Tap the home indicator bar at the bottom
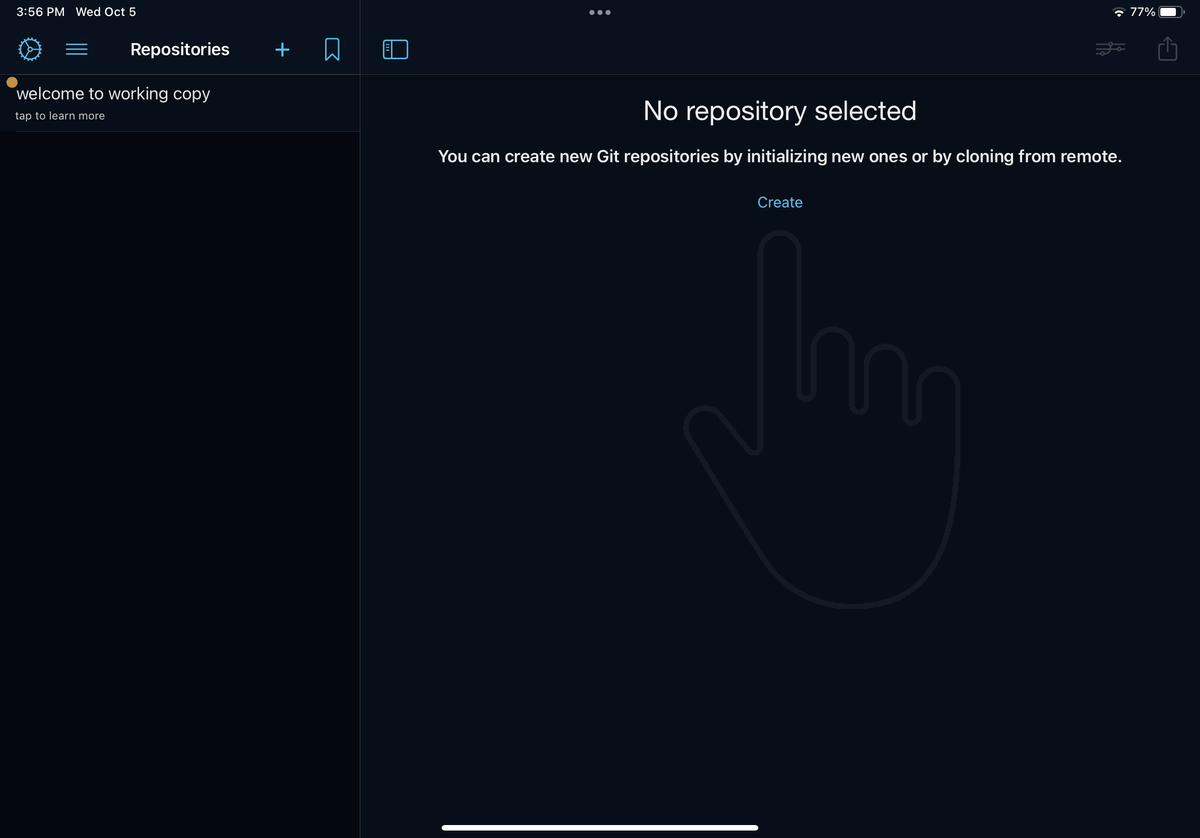This screenshot has width=1200, height=838. 600,828
